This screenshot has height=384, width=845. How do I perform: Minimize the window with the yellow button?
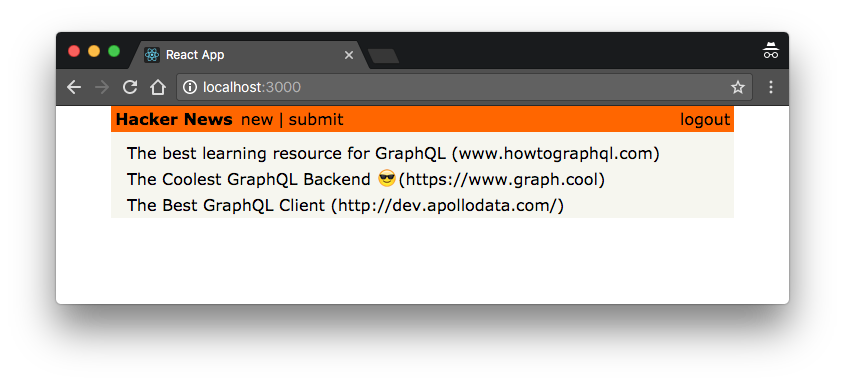tap(94, 51)
